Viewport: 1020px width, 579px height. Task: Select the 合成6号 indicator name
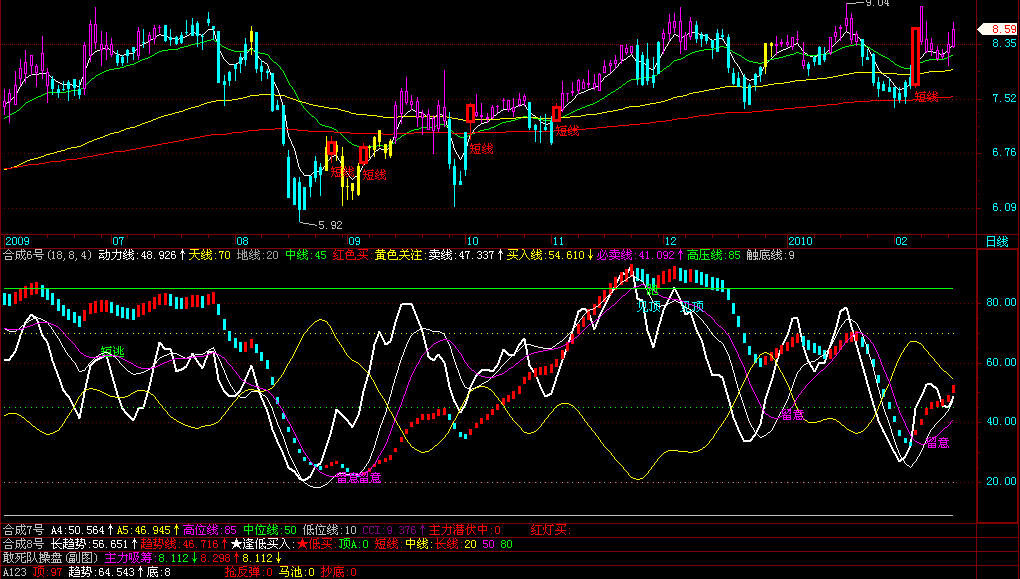click(23, 255)
